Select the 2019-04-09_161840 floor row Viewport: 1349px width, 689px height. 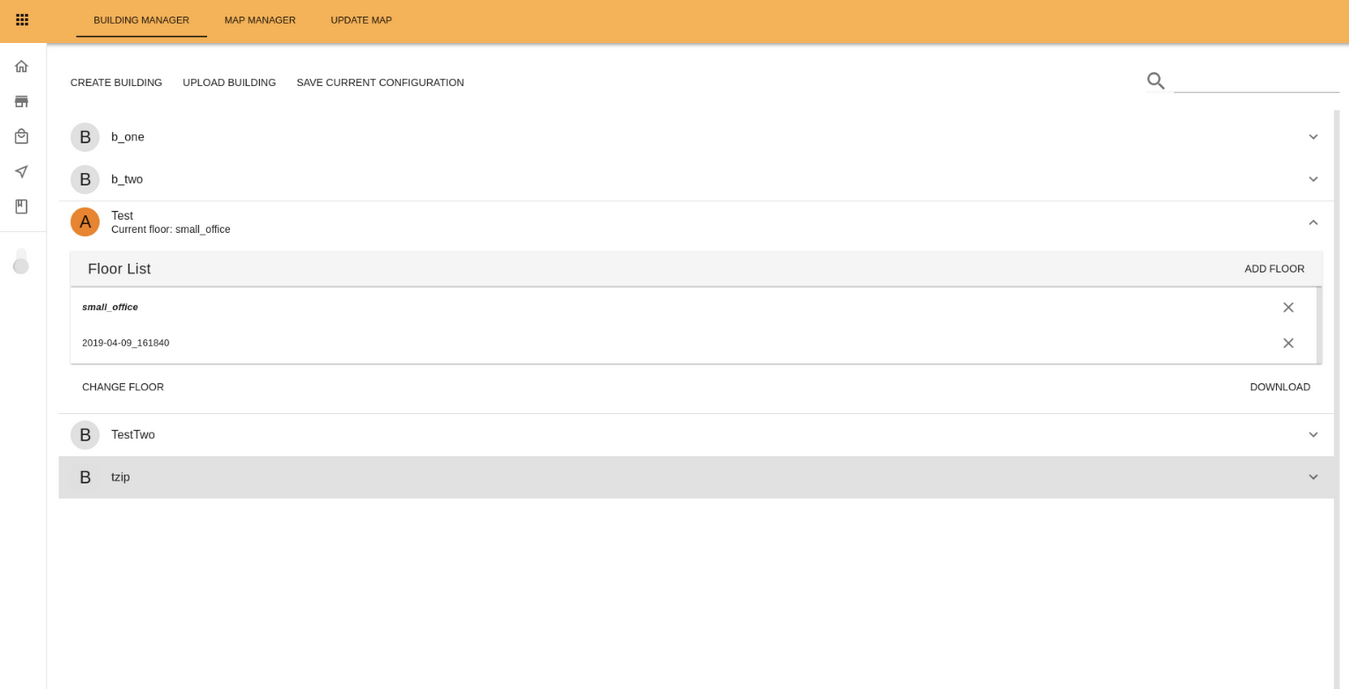[x=693, y=343]
